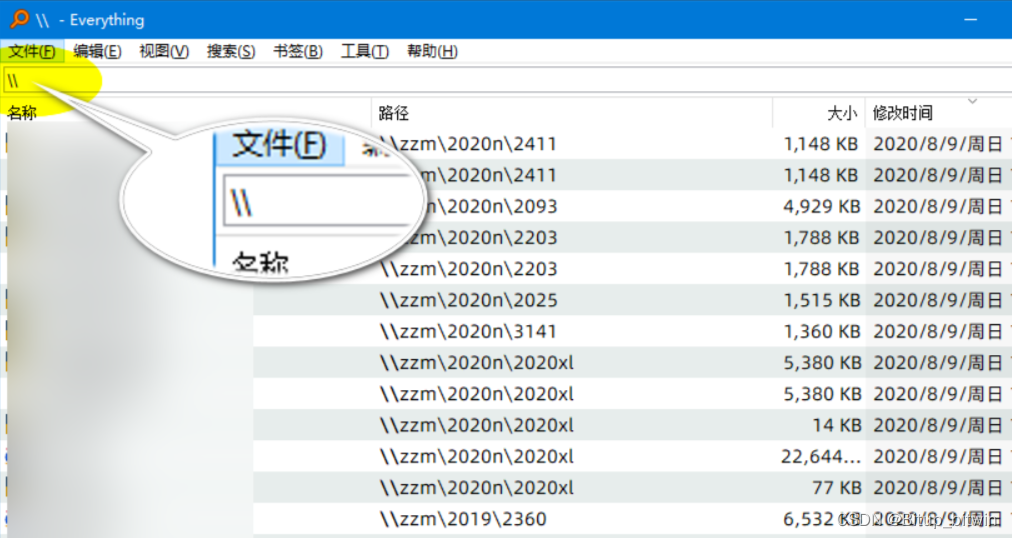Sort results by 路径 column header

[394, 113]
